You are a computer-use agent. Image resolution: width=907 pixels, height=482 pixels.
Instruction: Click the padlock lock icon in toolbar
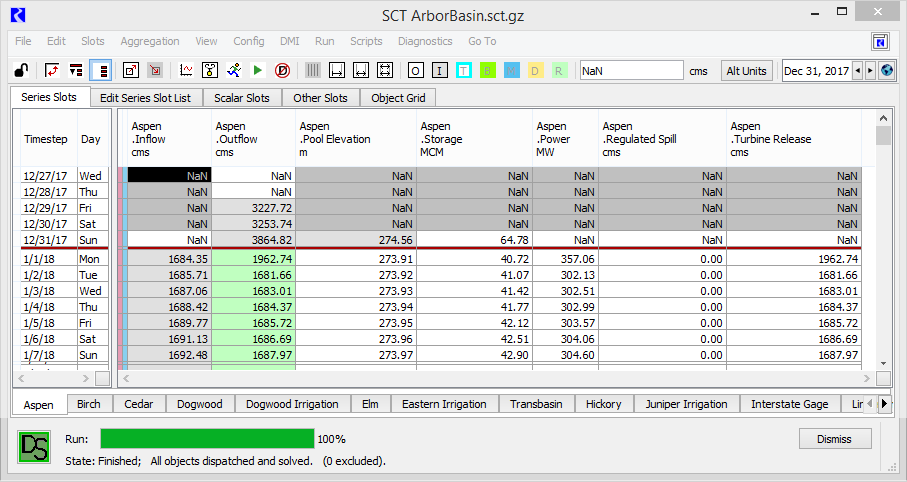click(20, 71)
